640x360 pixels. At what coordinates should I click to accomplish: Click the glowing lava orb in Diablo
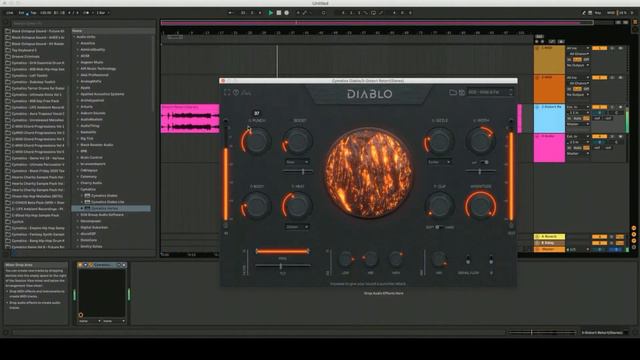pos(368,173)
